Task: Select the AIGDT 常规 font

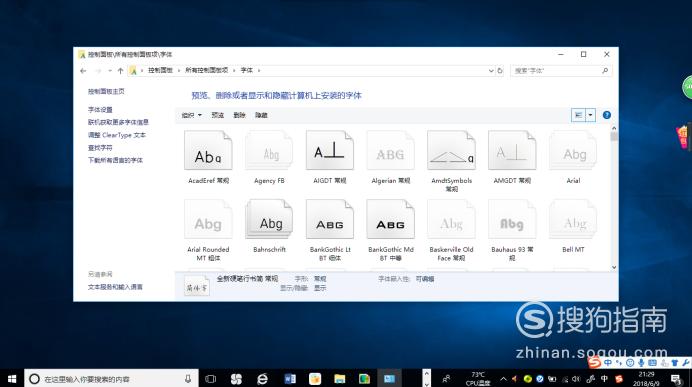Action: [330, 158]
